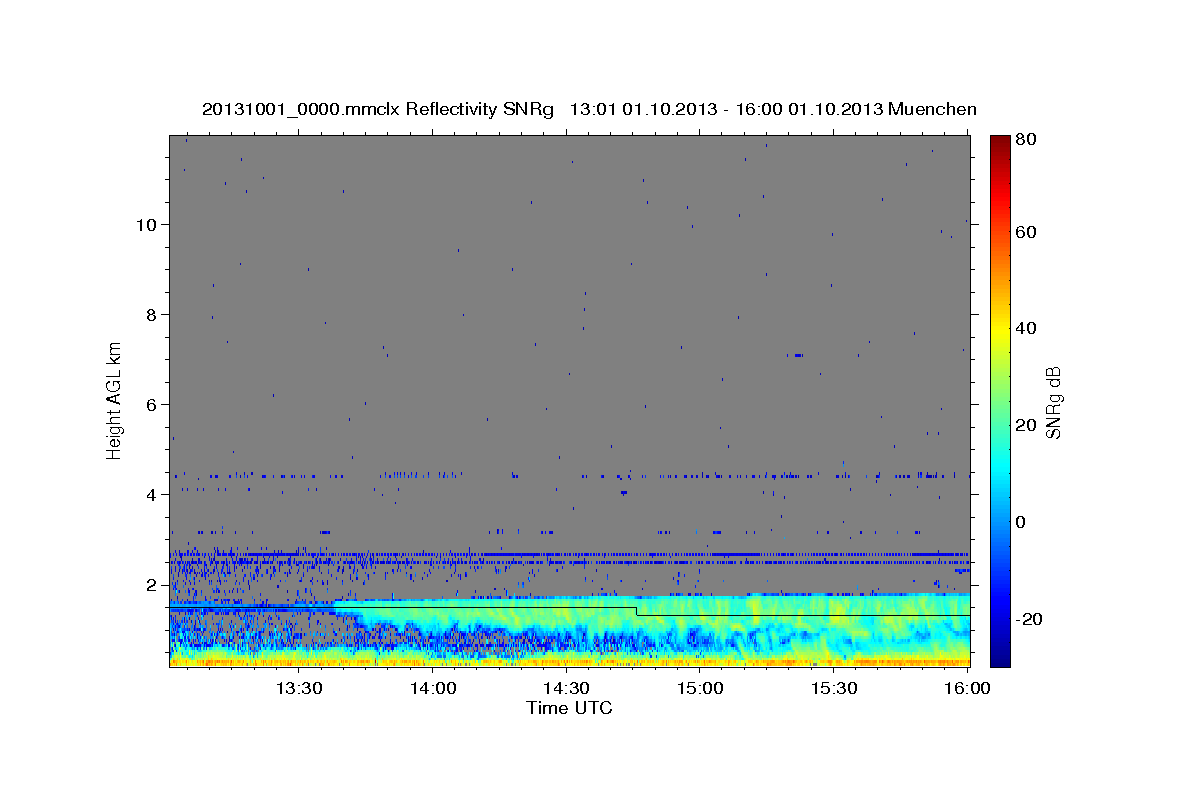
Task: Click the 'SNRg dB' colorbar label
Action: click(1053, 402)
